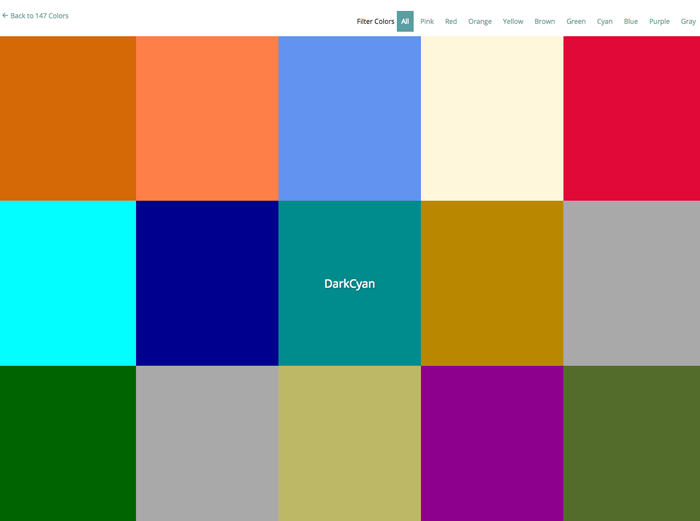Filter colors by Blue
Viewport: 700px width, 521px height.
[631, 21]
